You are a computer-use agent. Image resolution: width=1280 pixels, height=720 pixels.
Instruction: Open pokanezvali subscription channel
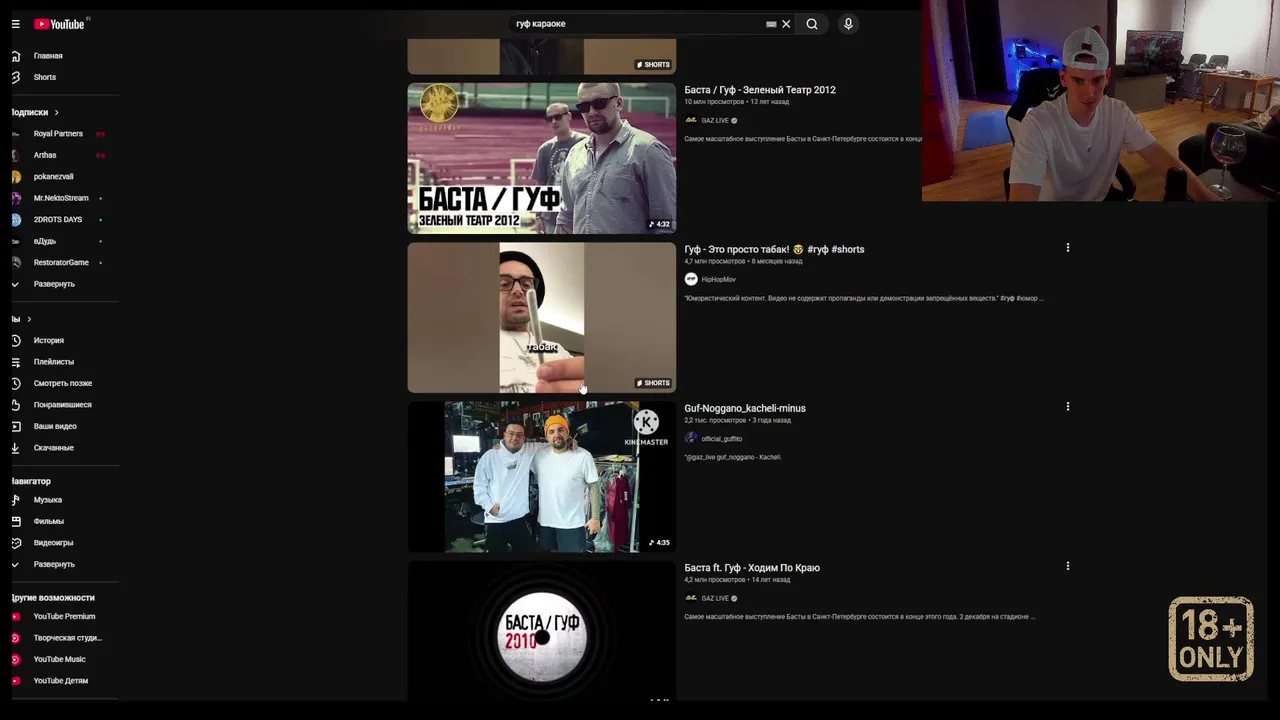tap(53, 177)
